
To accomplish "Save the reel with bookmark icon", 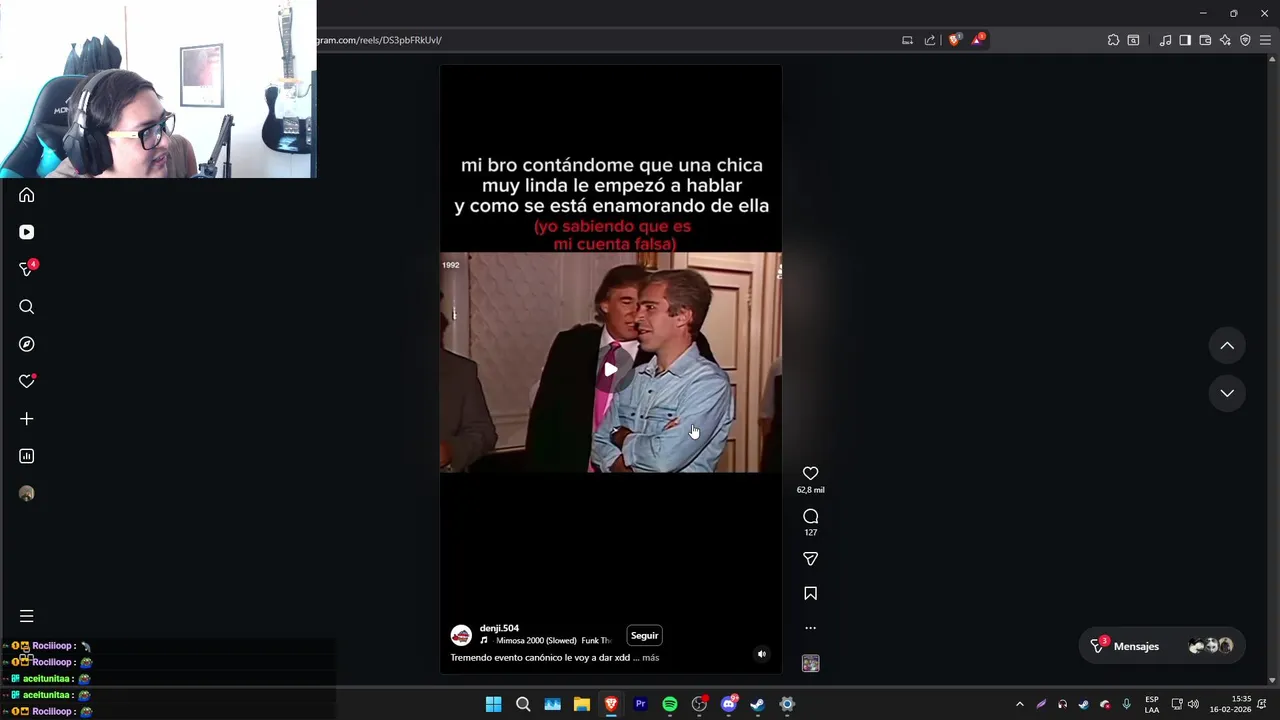I will click(x=810, y=593).
